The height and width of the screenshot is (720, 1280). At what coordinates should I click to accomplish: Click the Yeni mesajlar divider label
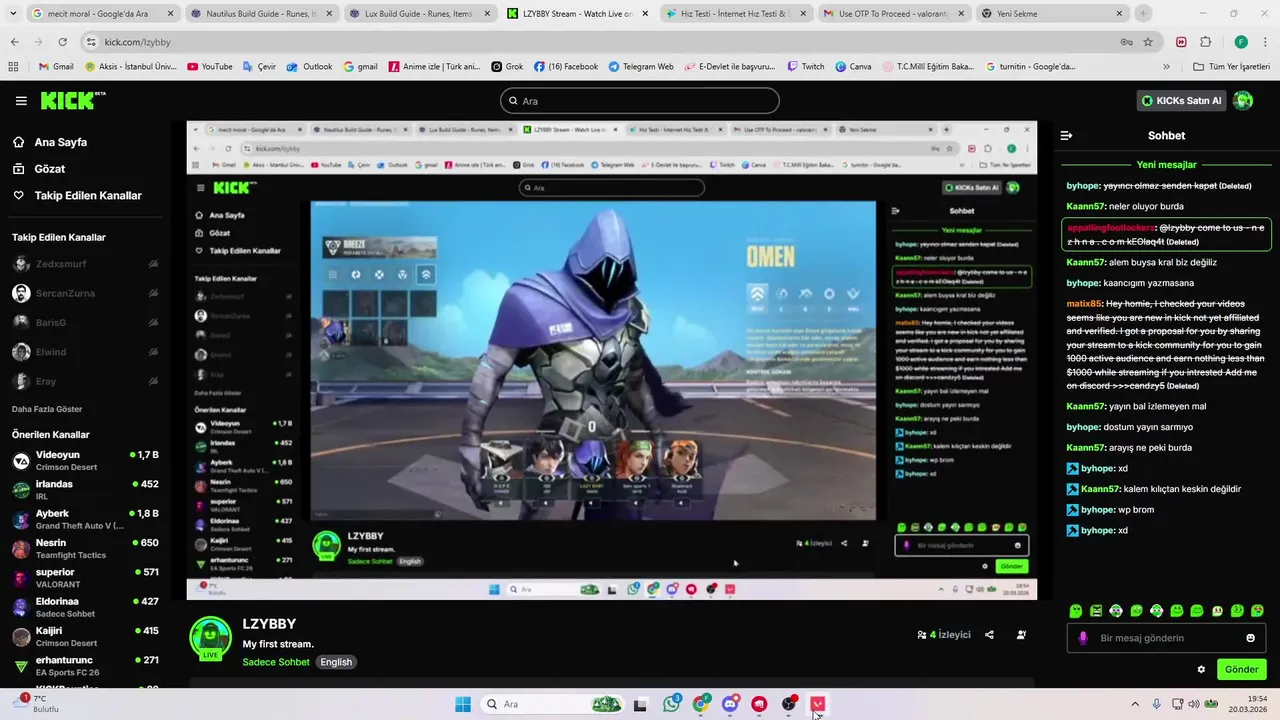tap(1166, 165)
